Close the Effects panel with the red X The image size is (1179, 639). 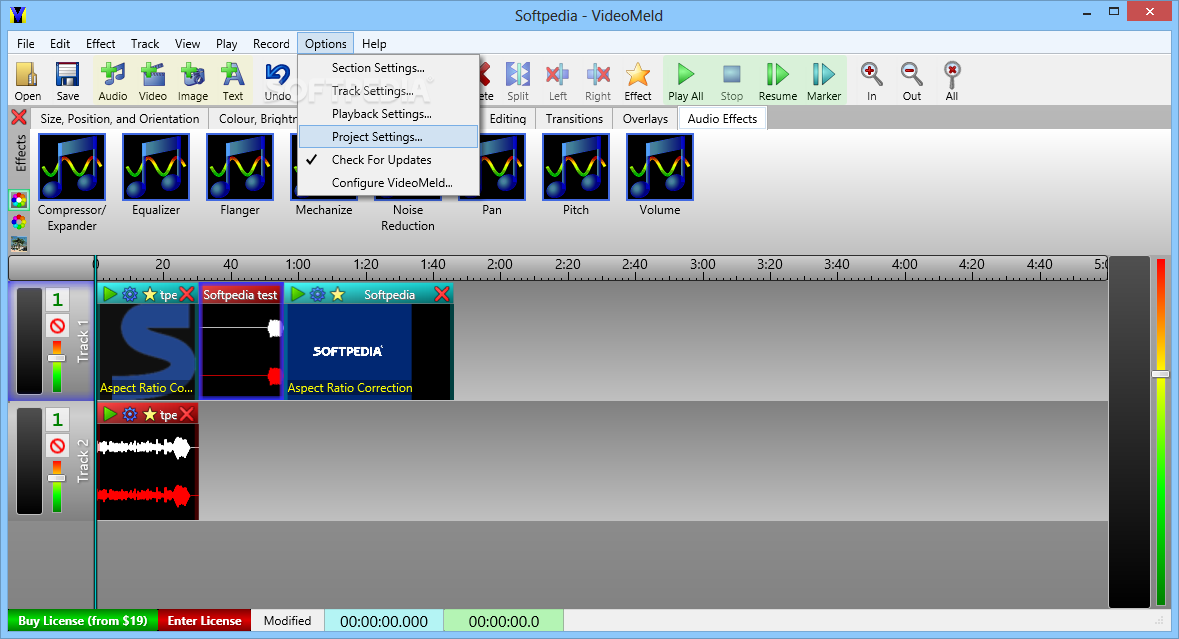pyautogui.click(x=19, y=117)
